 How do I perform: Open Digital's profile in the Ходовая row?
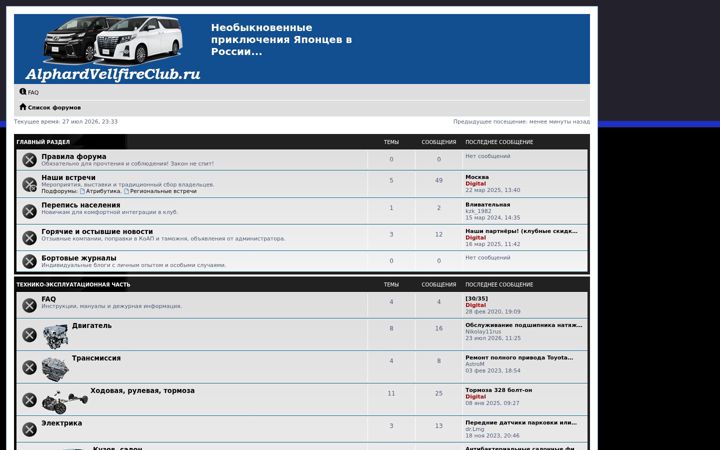[x=476, y=397]
